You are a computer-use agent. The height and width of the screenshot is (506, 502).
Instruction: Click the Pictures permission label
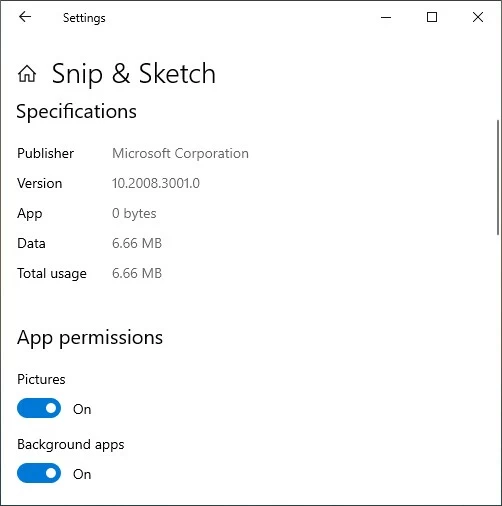click(x=41, y=379)
